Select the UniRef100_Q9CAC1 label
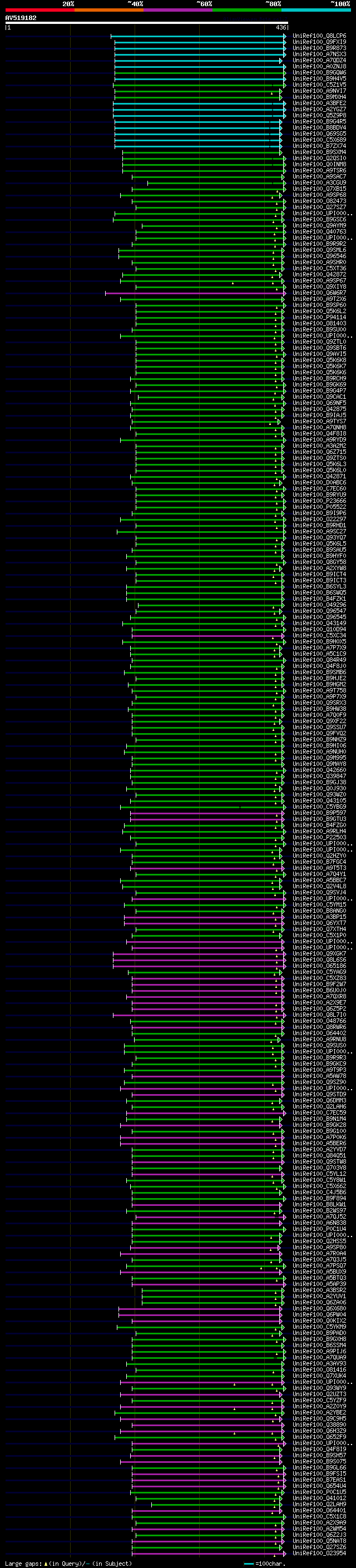Viewport: 356px width, 1568px height. coord(319,397)
